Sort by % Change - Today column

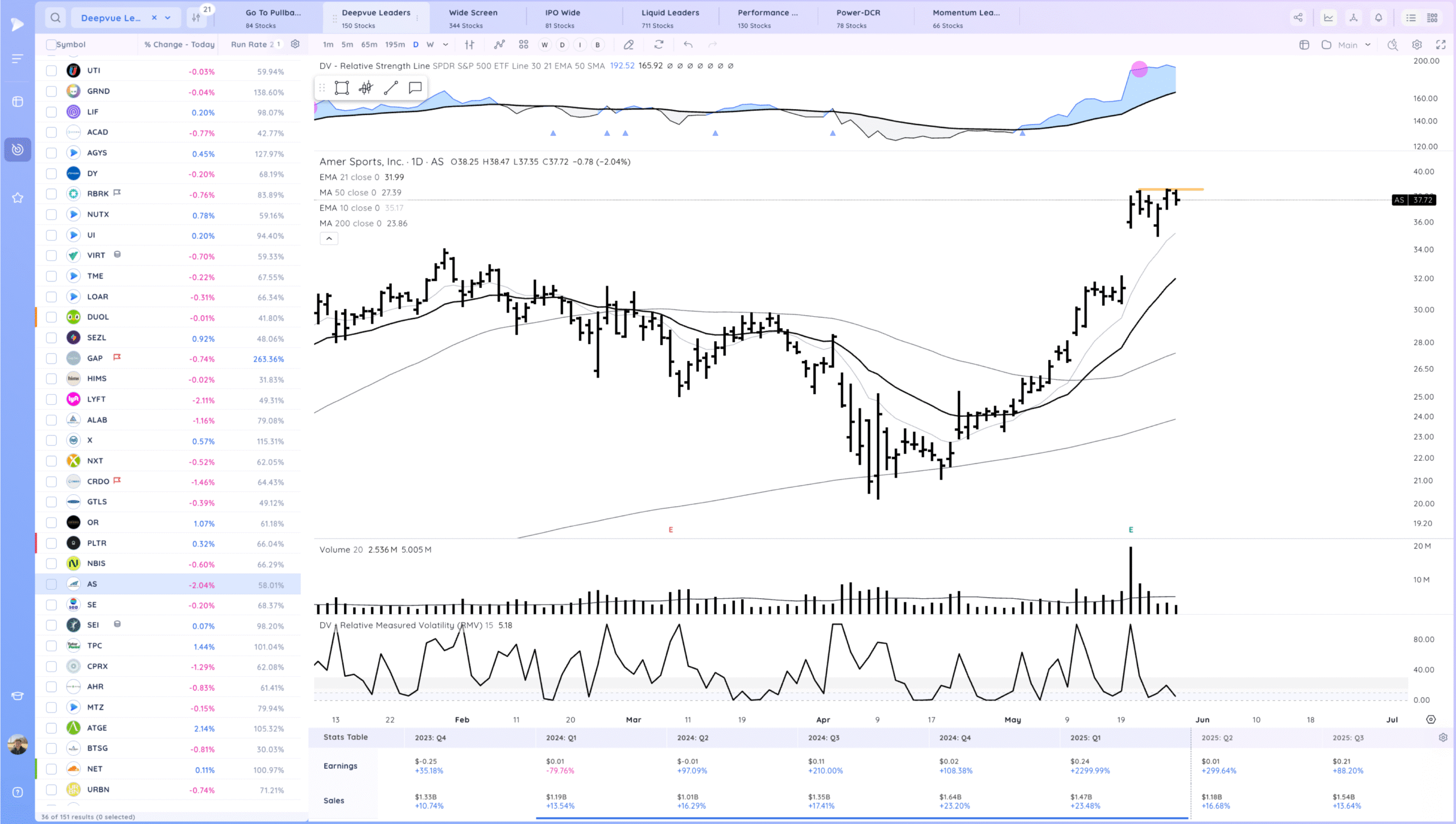(179, 44)
